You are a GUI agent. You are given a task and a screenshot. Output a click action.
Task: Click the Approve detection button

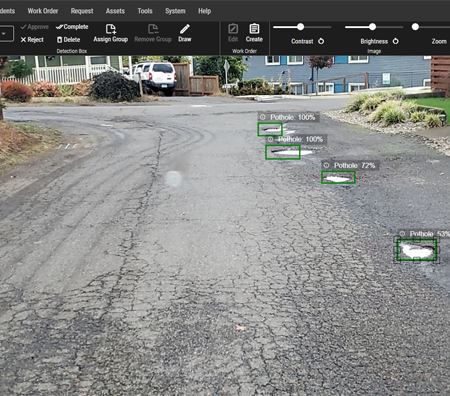34,27
